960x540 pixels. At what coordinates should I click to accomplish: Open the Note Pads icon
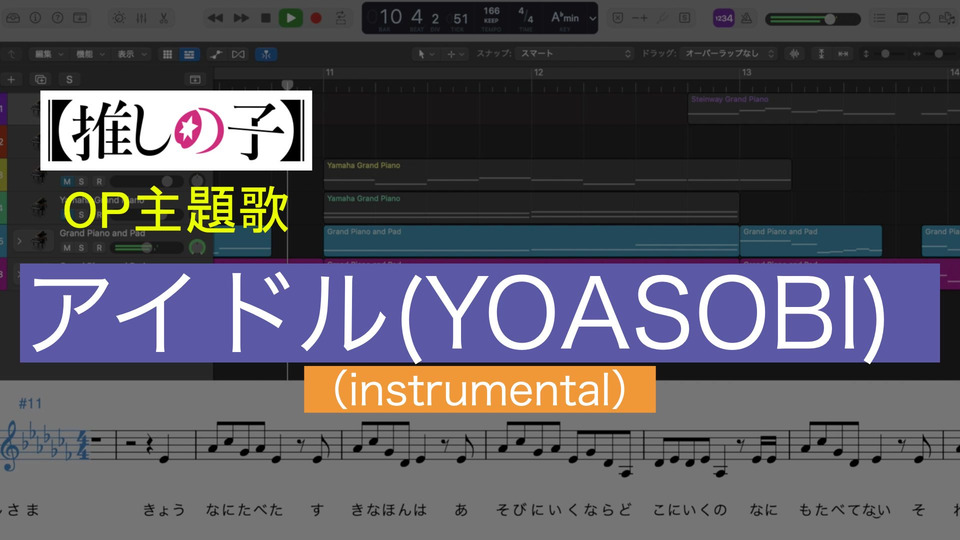click(x=902, y=18)
